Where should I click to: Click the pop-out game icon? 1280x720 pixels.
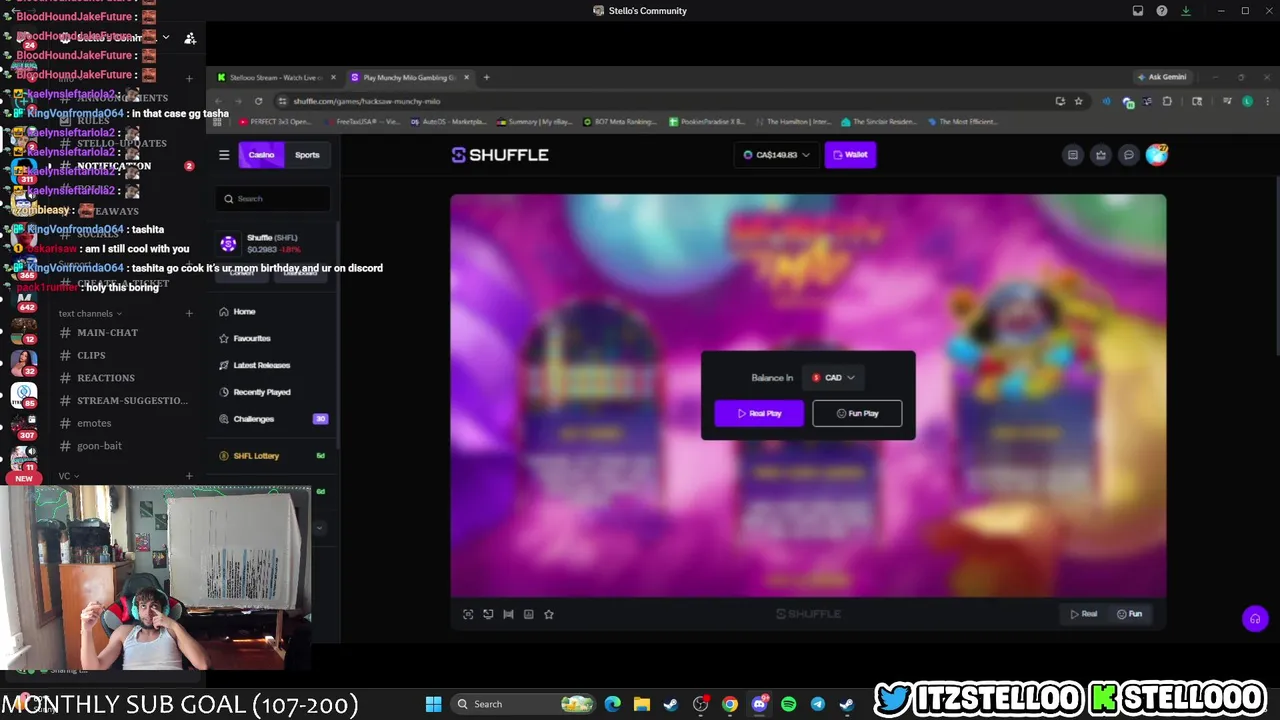coord(488,614)
